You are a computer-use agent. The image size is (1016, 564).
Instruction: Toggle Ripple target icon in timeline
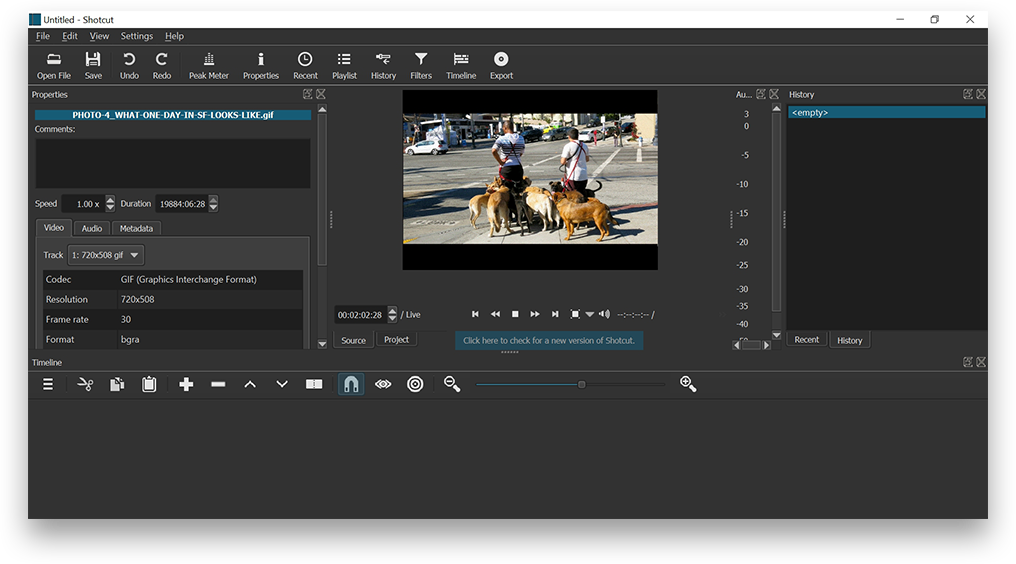click(415, 384)
